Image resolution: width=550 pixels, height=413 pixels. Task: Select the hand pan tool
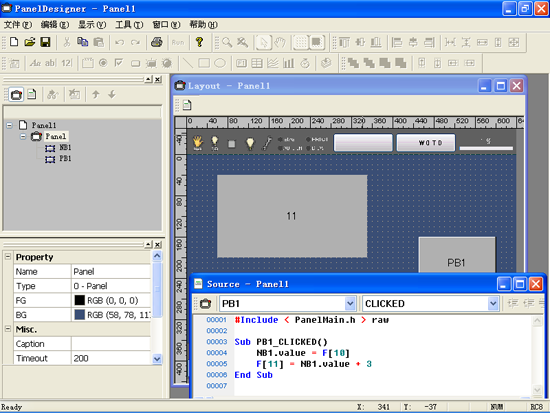(280, 42)
